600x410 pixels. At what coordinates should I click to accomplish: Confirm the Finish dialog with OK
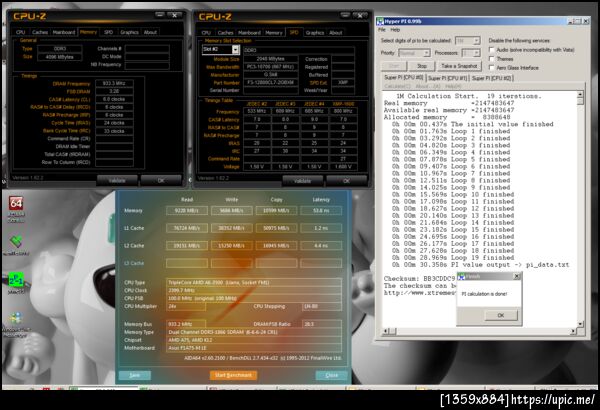click(x=501, y=315)
